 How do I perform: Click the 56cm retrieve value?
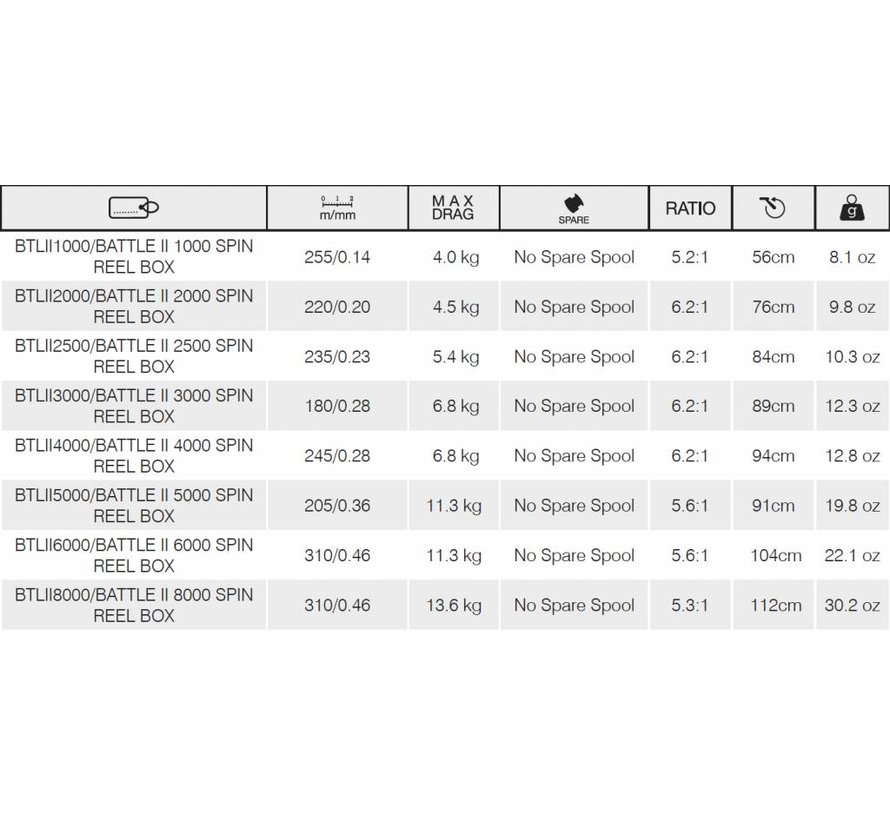(x=773, y=257)
